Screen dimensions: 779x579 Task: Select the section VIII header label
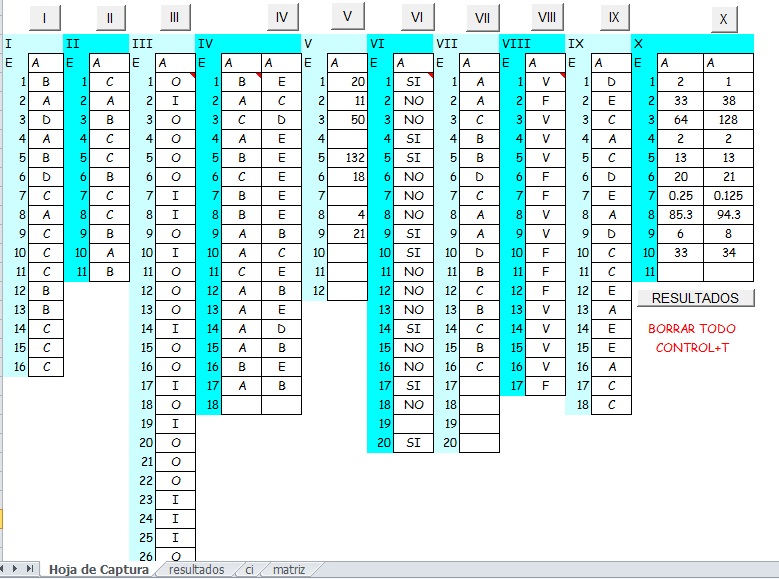click(x=516, y=44)
